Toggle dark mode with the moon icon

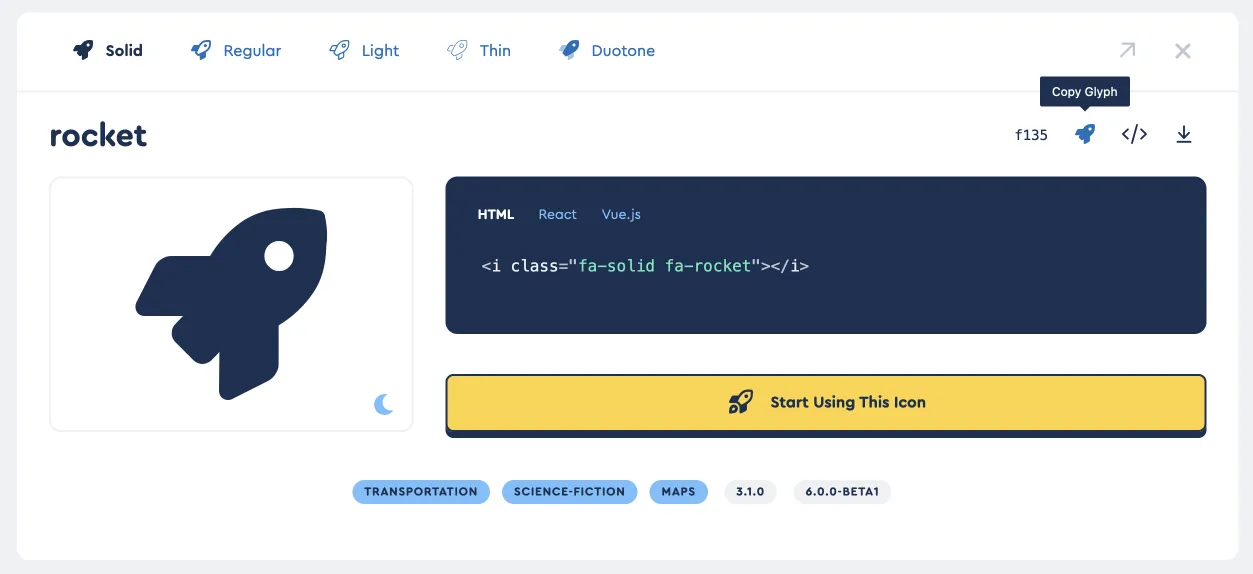384,404
